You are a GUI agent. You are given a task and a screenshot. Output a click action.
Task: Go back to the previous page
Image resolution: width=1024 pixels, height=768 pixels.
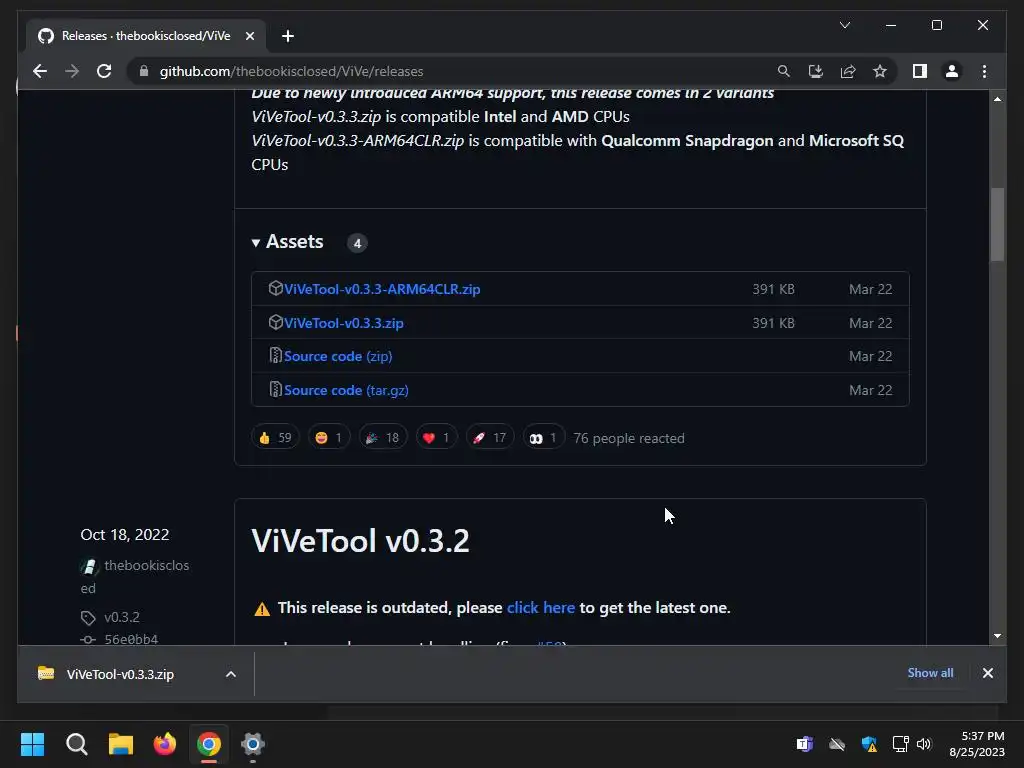pos(40,71)
